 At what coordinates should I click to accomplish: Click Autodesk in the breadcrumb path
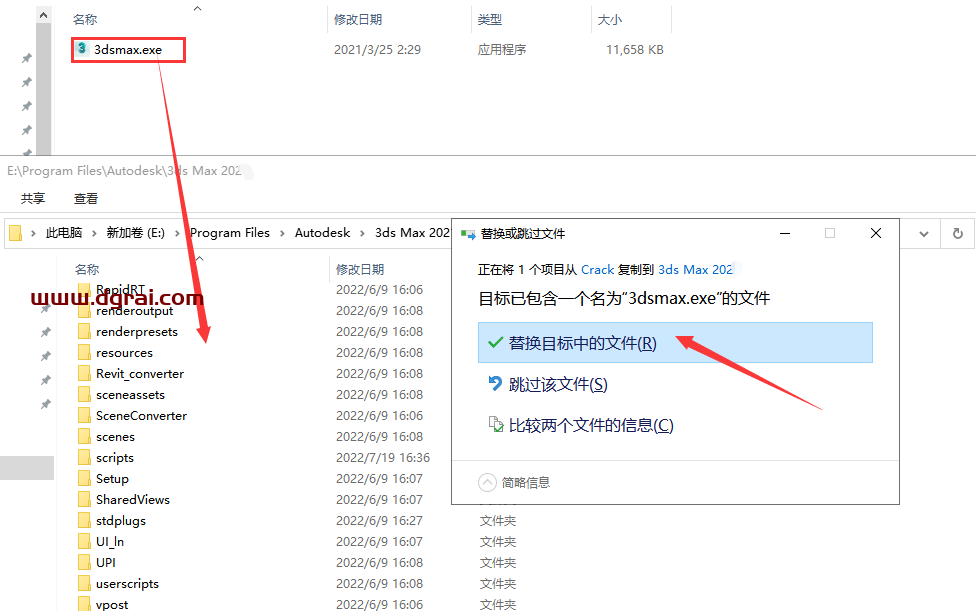[x=322, y=233]
